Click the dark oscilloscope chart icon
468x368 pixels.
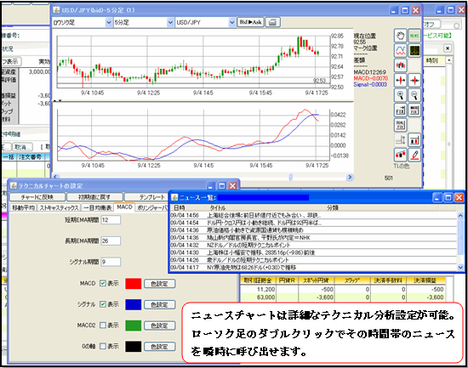tap(414, 50)
